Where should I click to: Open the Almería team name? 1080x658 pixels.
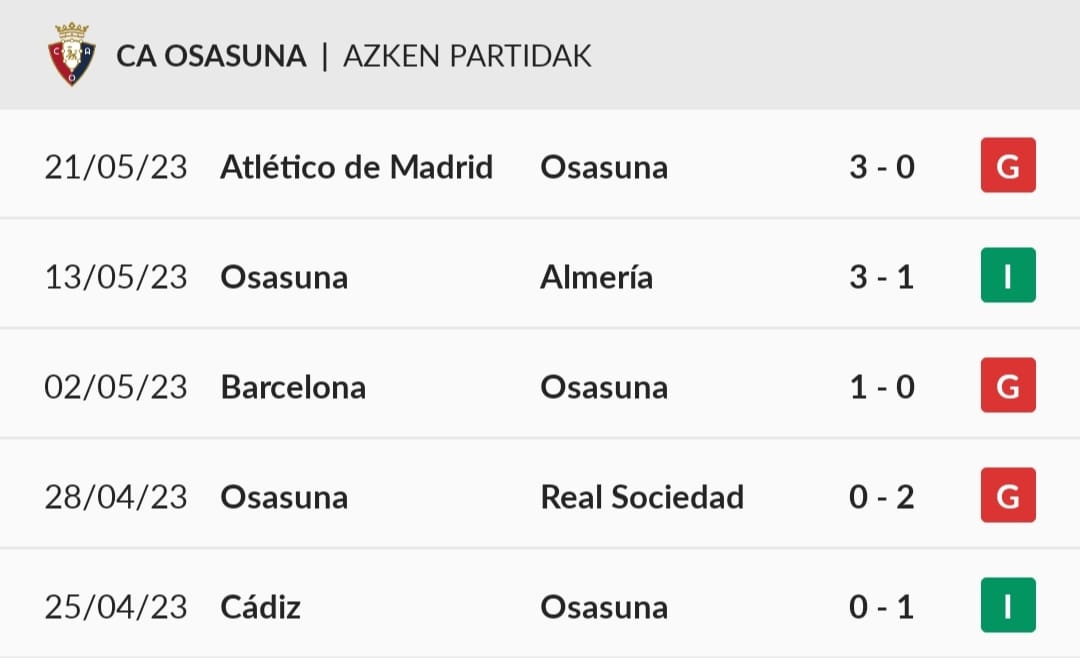pos(596,277)
